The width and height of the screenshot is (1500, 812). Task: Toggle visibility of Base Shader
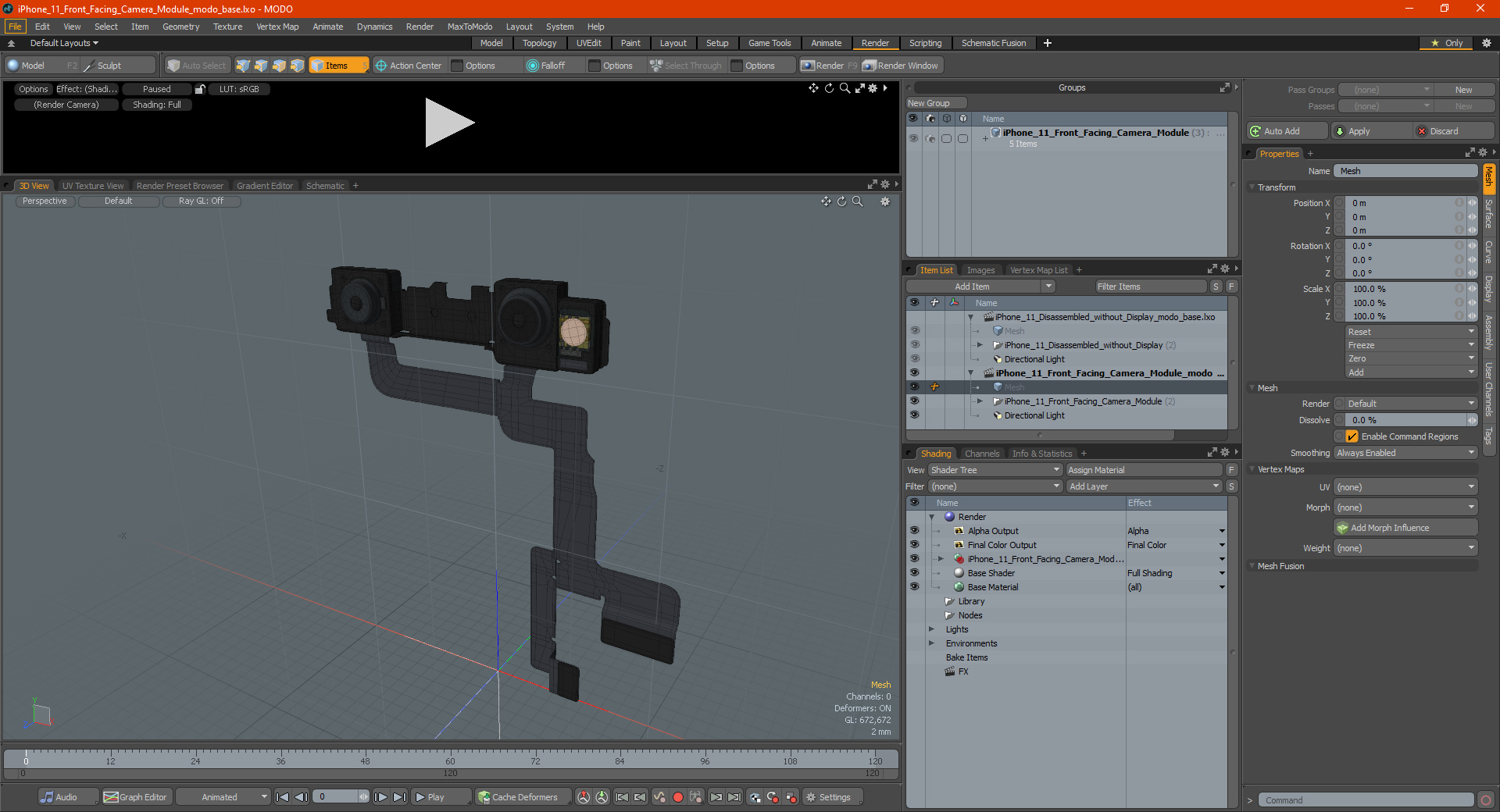click(914, 573)
